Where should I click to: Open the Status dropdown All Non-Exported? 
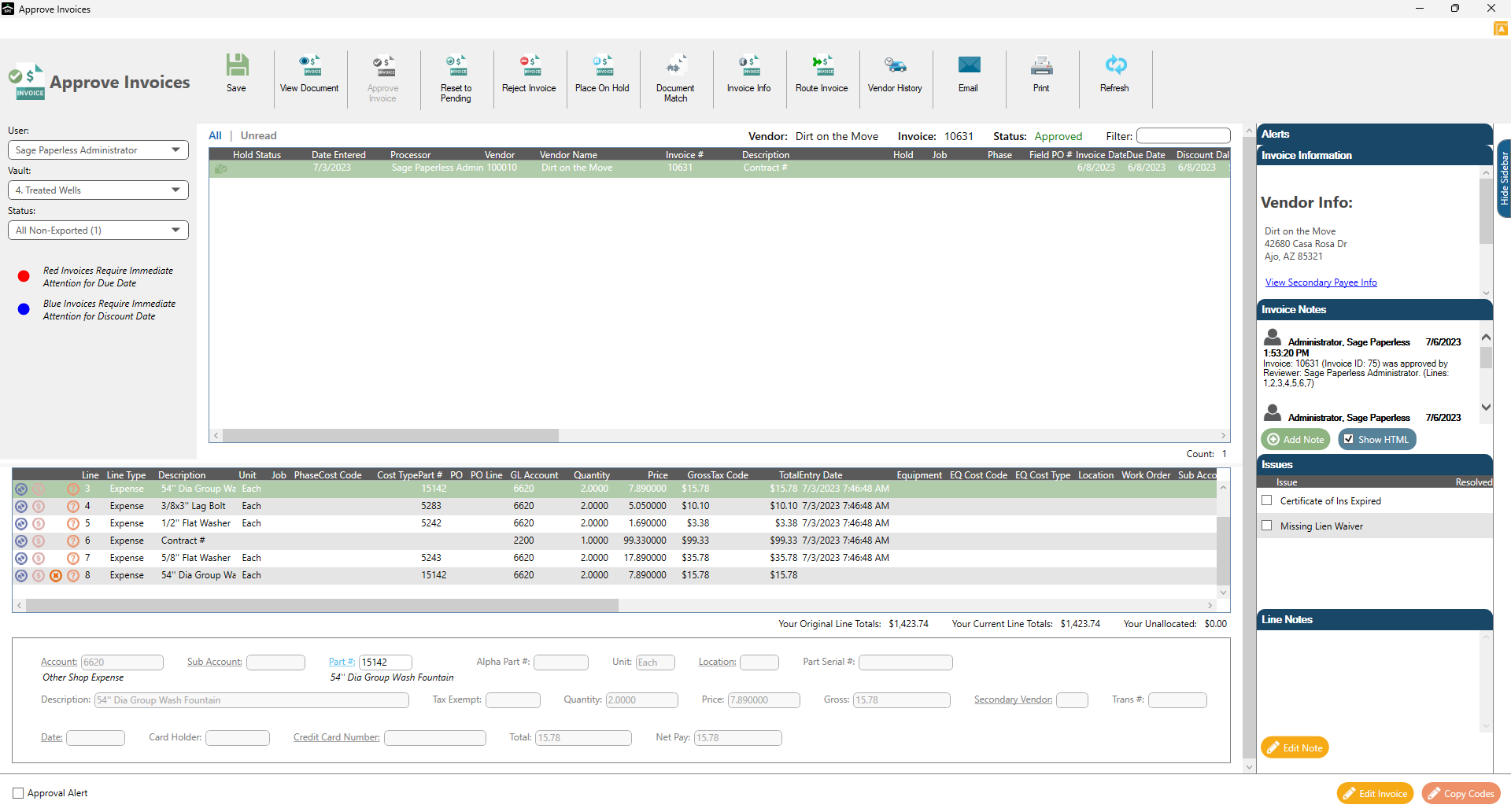pyautogui.click(x=98, y=230)
